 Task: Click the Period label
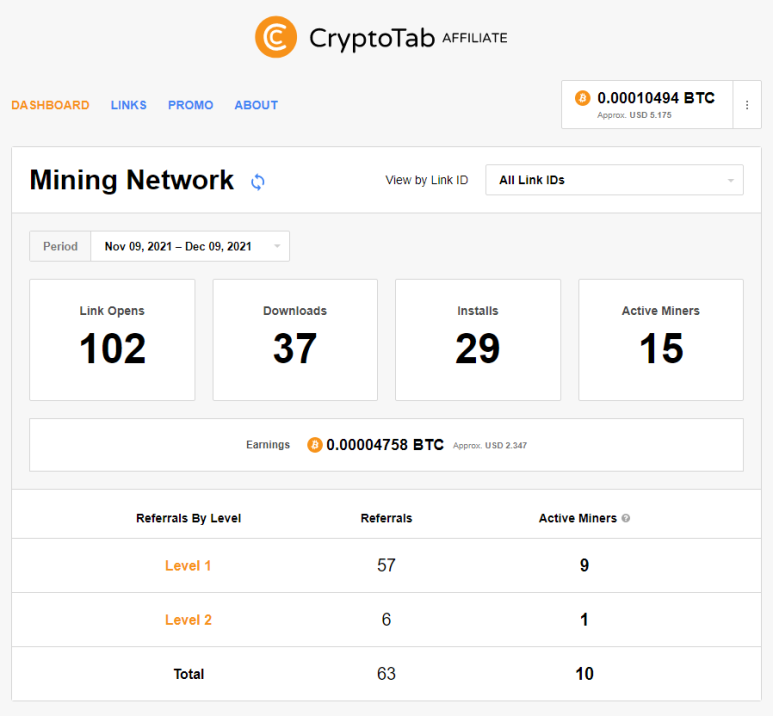tap(60, 246)
